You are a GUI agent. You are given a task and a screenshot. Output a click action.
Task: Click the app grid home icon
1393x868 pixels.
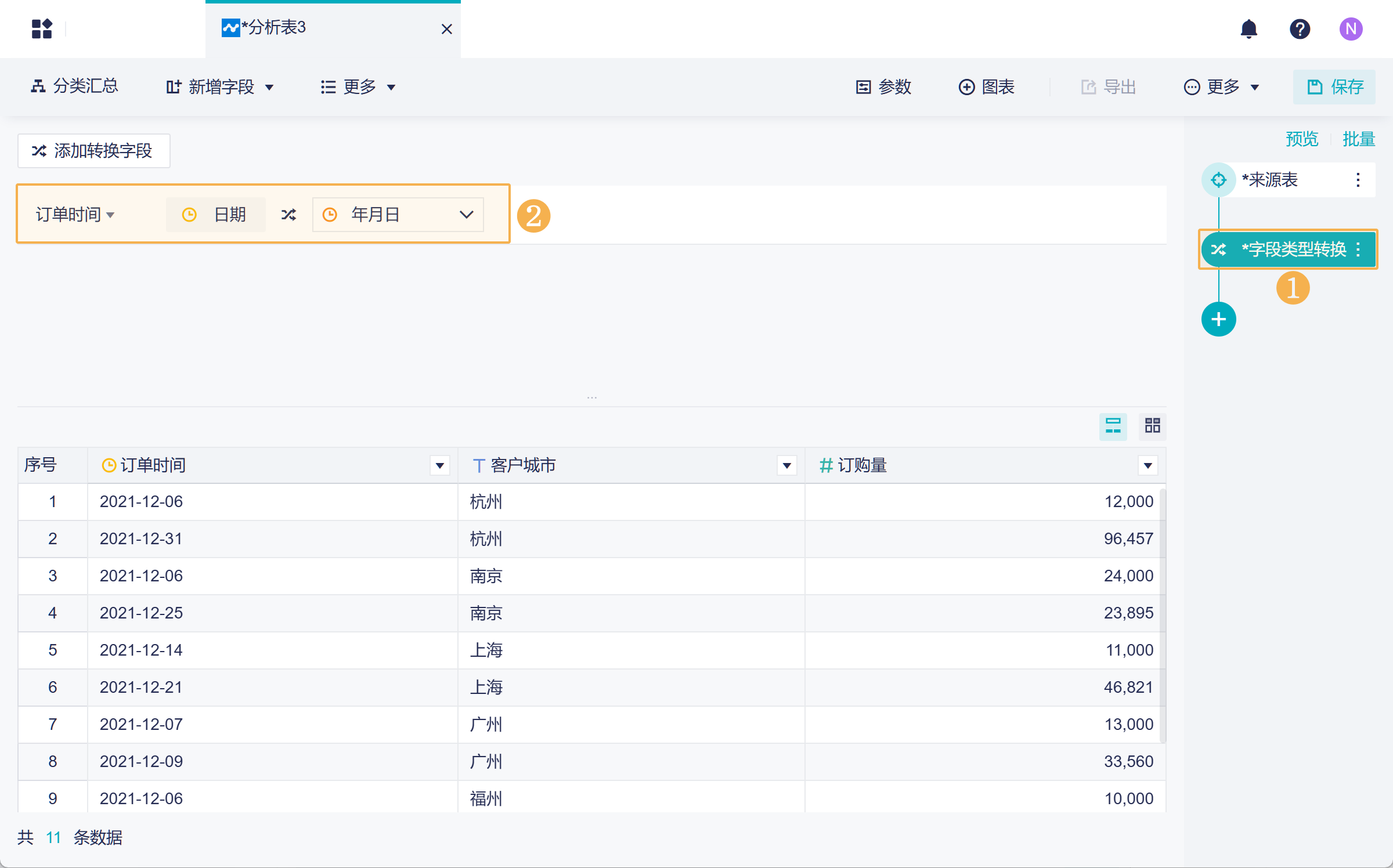(42, 28)
